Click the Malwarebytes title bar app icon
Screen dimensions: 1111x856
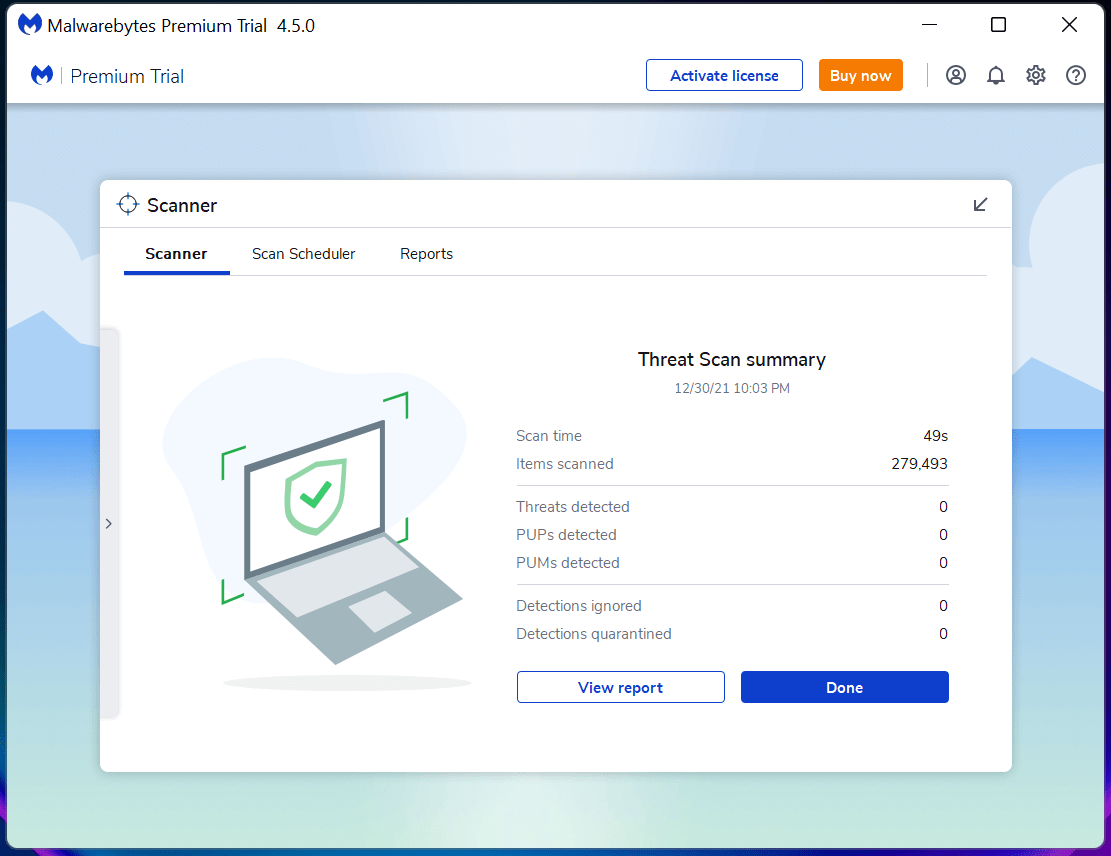click(x=30, y=25)
